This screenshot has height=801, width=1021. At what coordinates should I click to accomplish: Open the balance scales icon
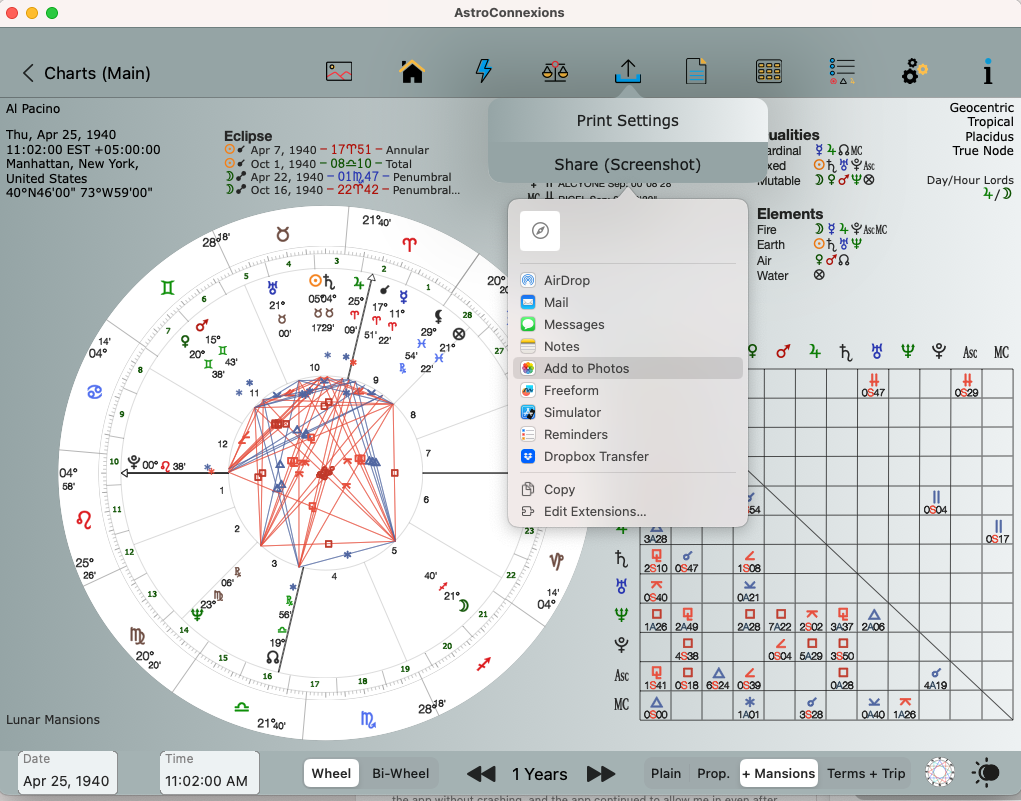[555, 72]
